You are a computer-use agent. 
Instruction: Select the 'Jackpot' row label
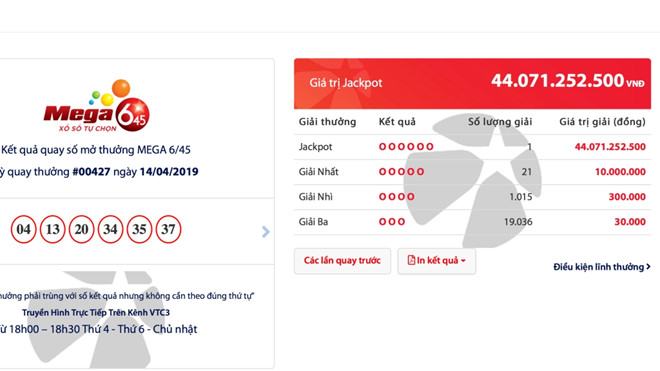pos(315,147)
